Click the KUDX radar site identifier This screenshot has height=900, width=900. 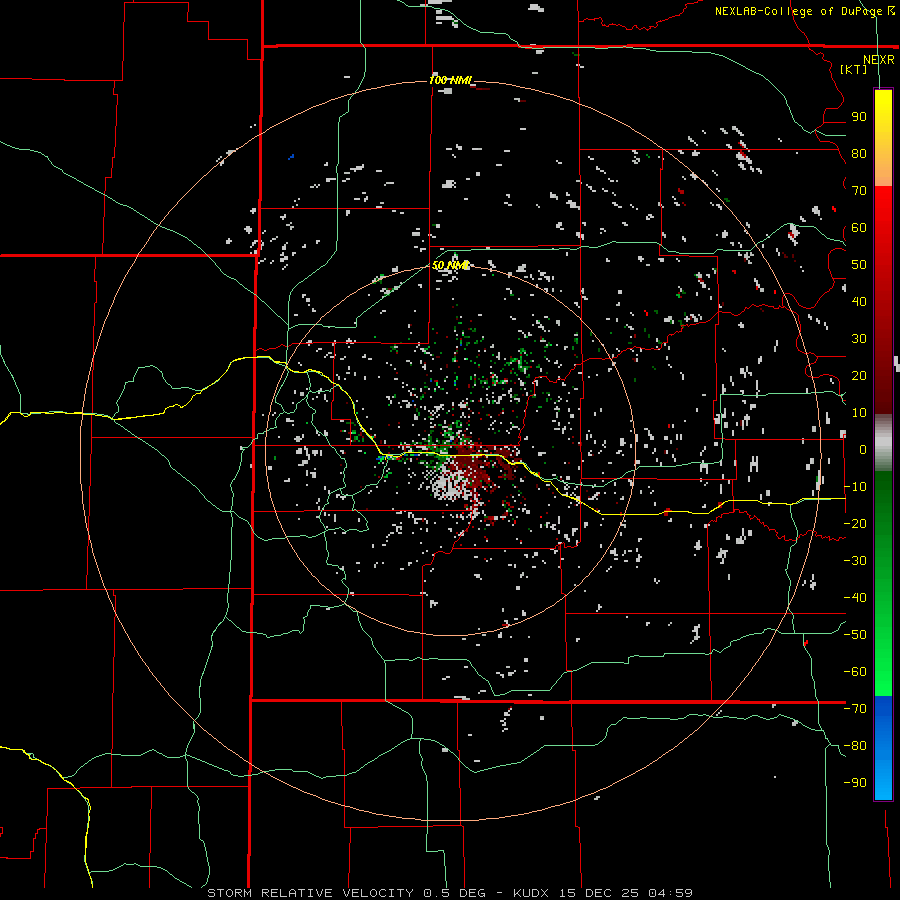point(531,893)
